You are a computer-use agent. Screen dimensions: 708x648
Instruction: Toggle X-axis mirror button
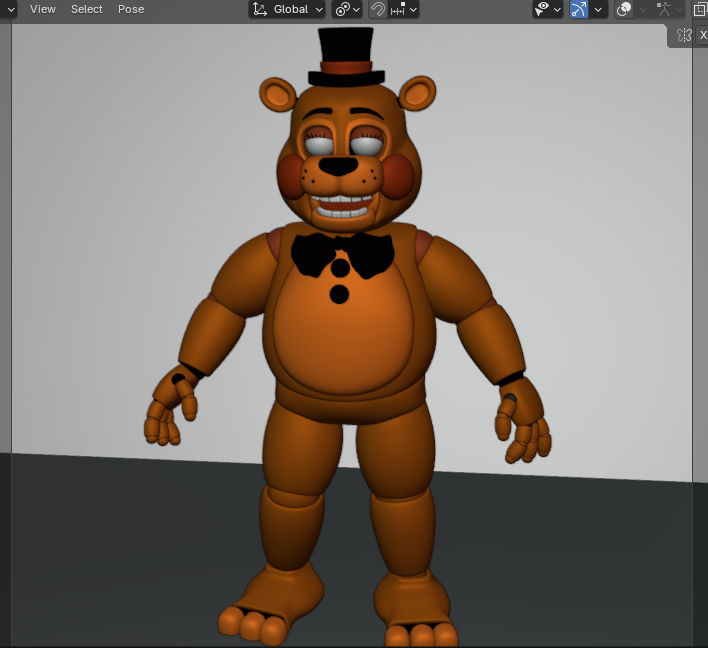(702, 35)
